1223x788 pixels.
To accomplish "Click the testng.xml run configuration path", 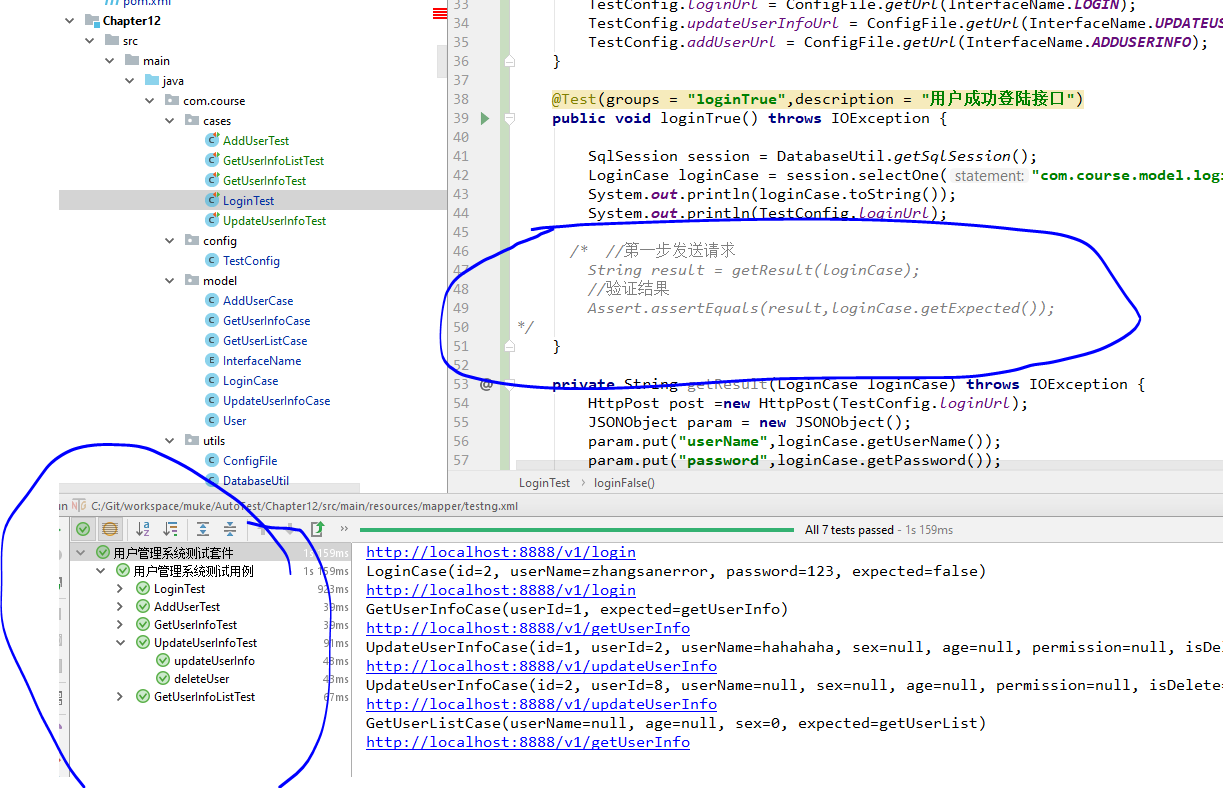I will [x=304, y=506].
